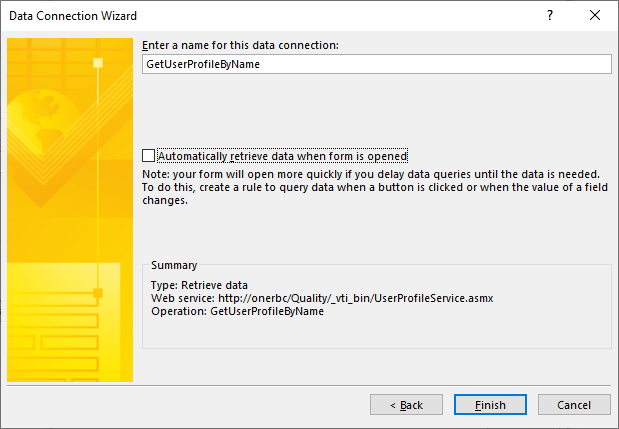Go back with the Back button
This screenshot has width=619, height=429.
[x=406, y=405]
